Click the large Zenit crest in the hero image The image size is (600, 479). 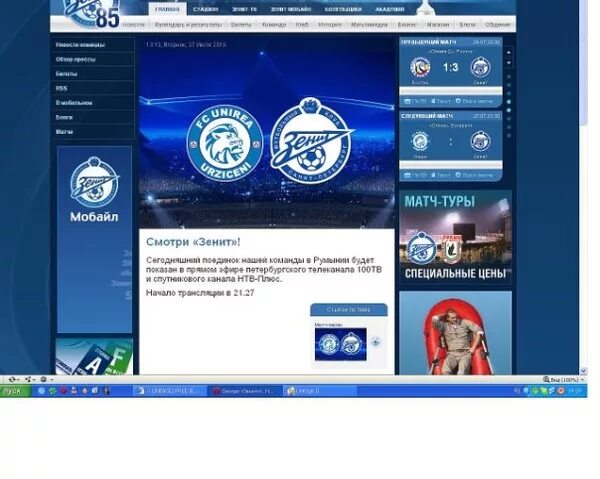coord(311,140)
